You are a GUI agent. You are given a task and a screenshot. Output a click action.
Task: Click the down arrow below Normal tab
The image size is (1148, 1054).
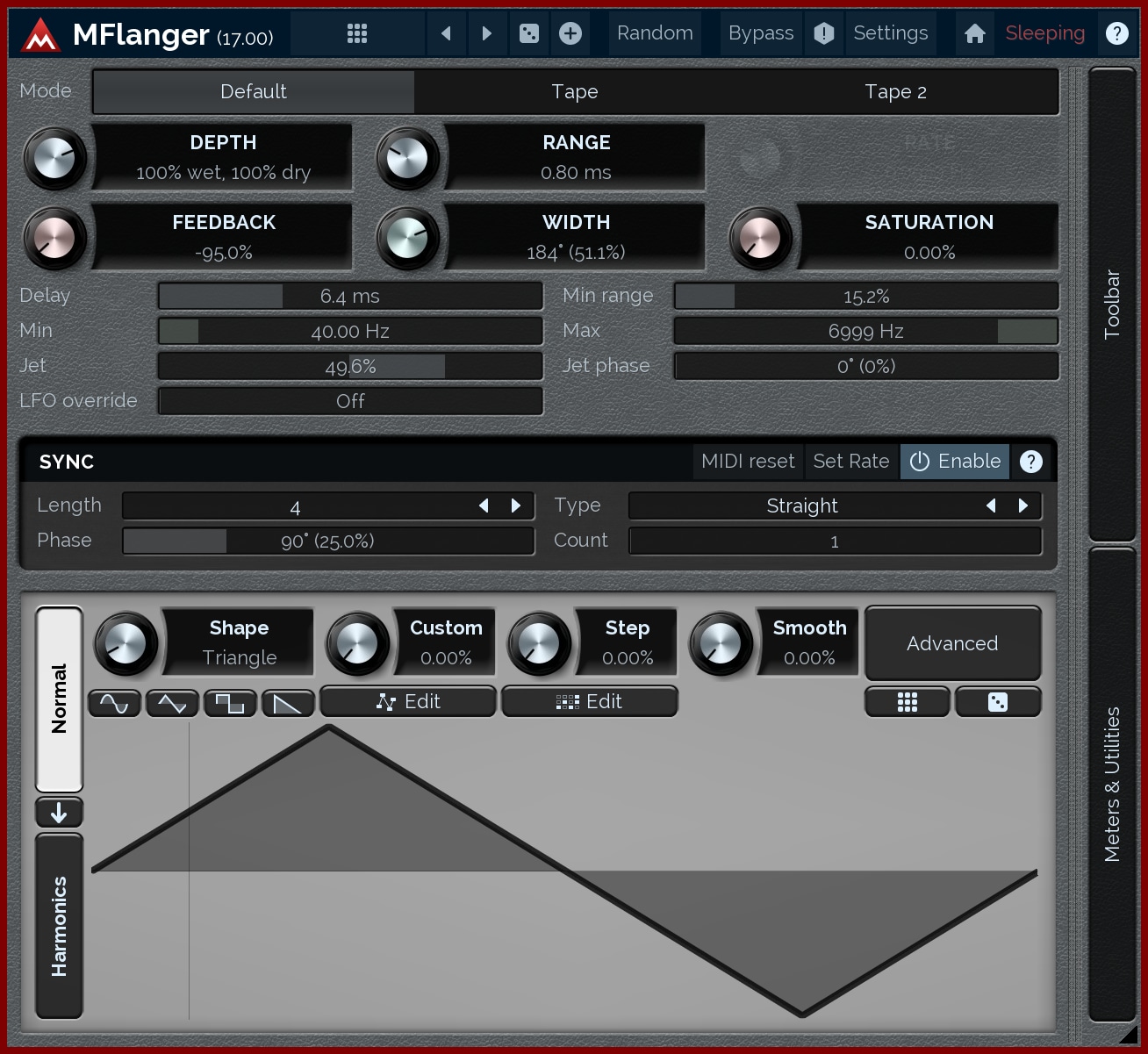(59, 813)
